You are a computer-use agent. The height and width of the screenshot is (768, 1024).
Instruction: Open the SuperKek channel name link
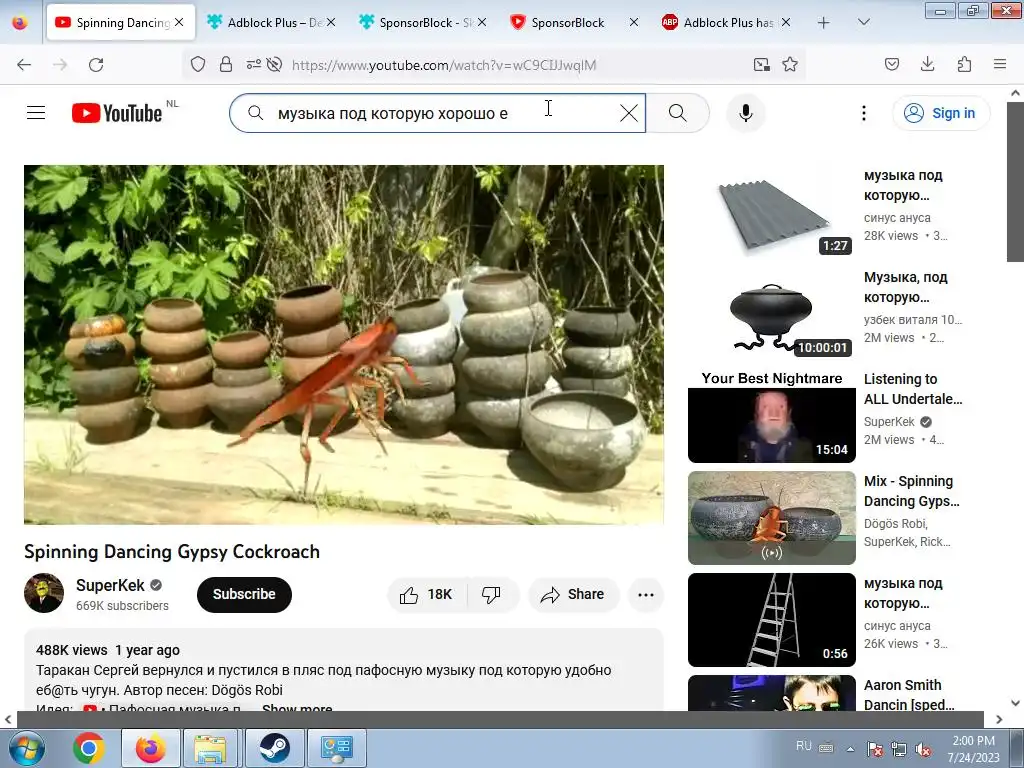point(110,585)
